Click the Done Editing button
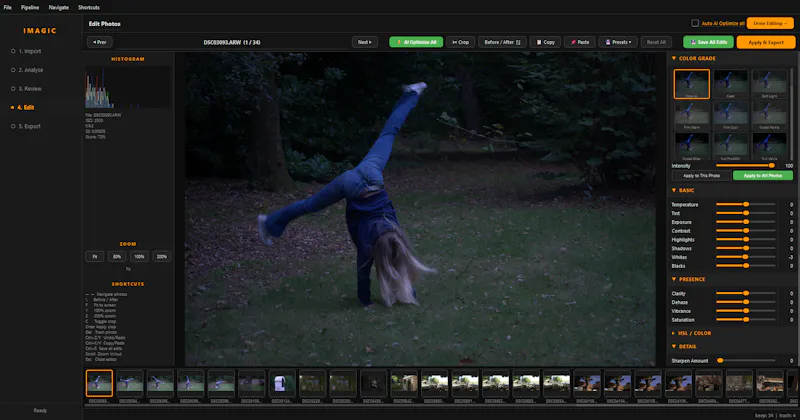Image resolution: width=800 pixels, height=420 pixels. (x=770, y=23)
